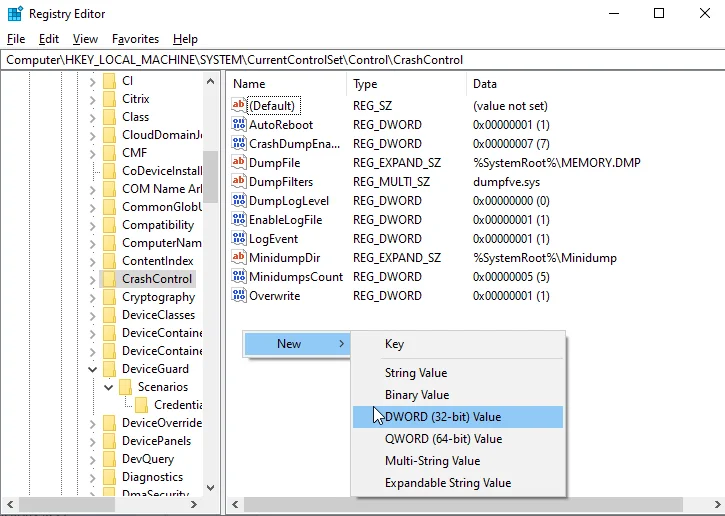Click tree pane horizontal scroll left arrow
The image size is (725, 516).
point(10,504)
